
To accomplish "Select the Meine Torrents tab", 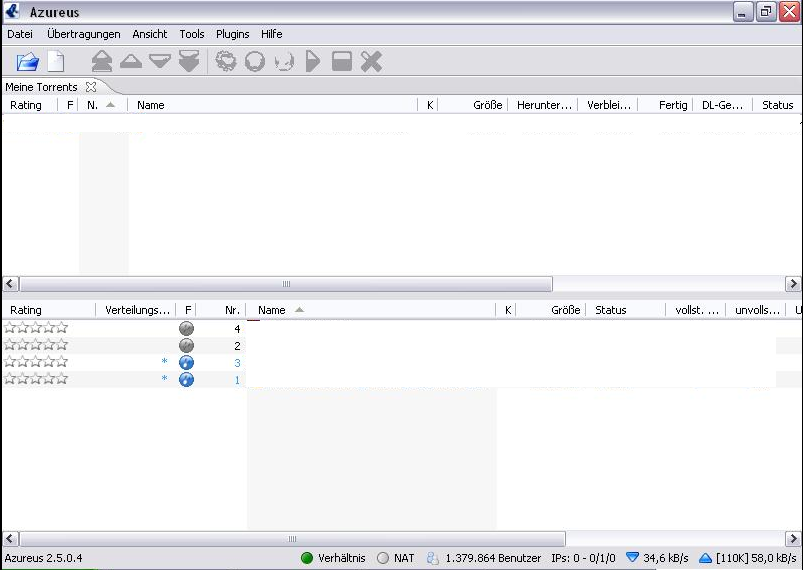I will pos(41,87).
